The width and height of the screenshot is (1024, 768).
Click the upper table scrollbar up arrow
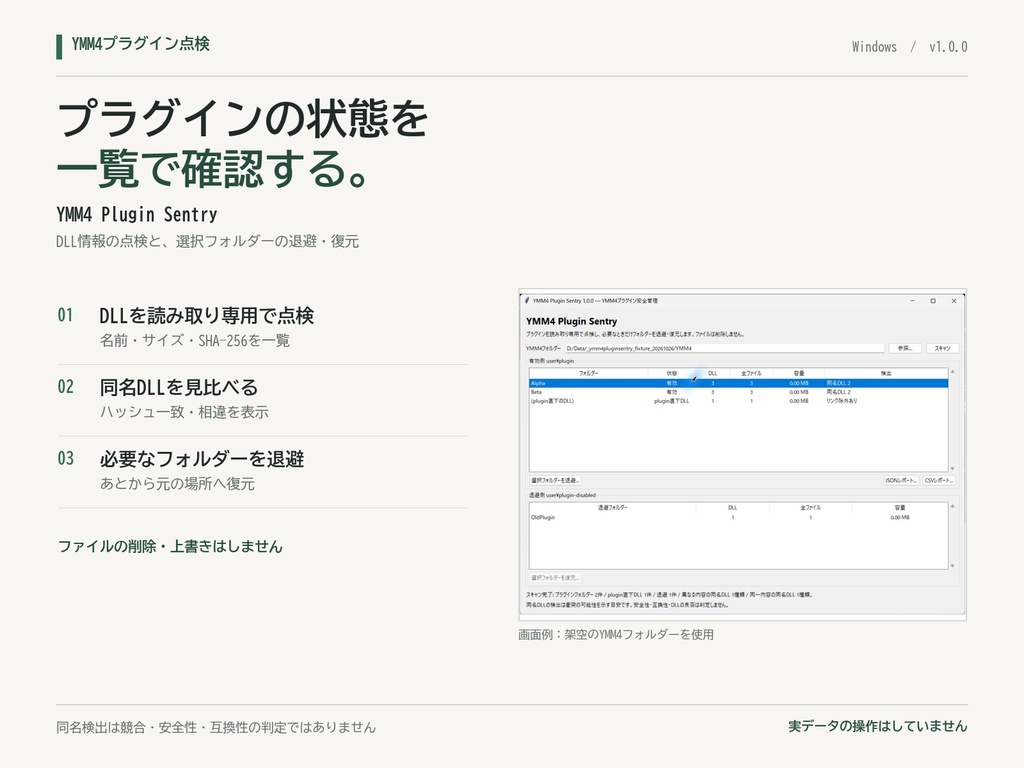tap(952, 372)
